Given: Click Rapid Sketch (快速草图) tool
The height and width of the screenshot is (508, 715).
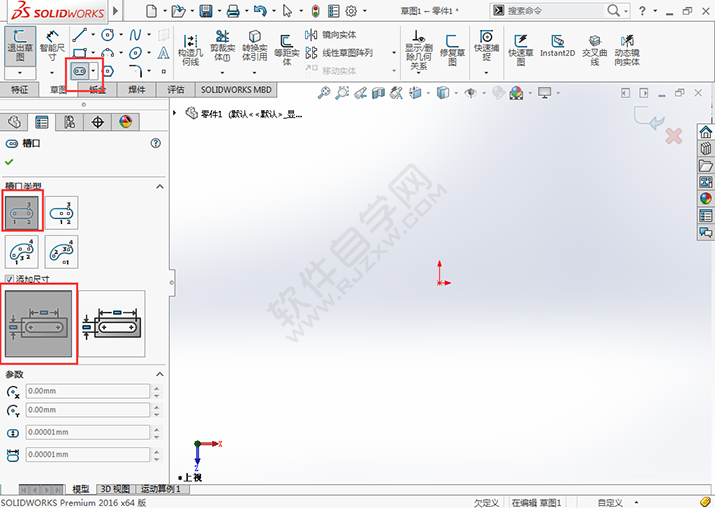Looking at the screenshot, I should [x=521, y=50].
